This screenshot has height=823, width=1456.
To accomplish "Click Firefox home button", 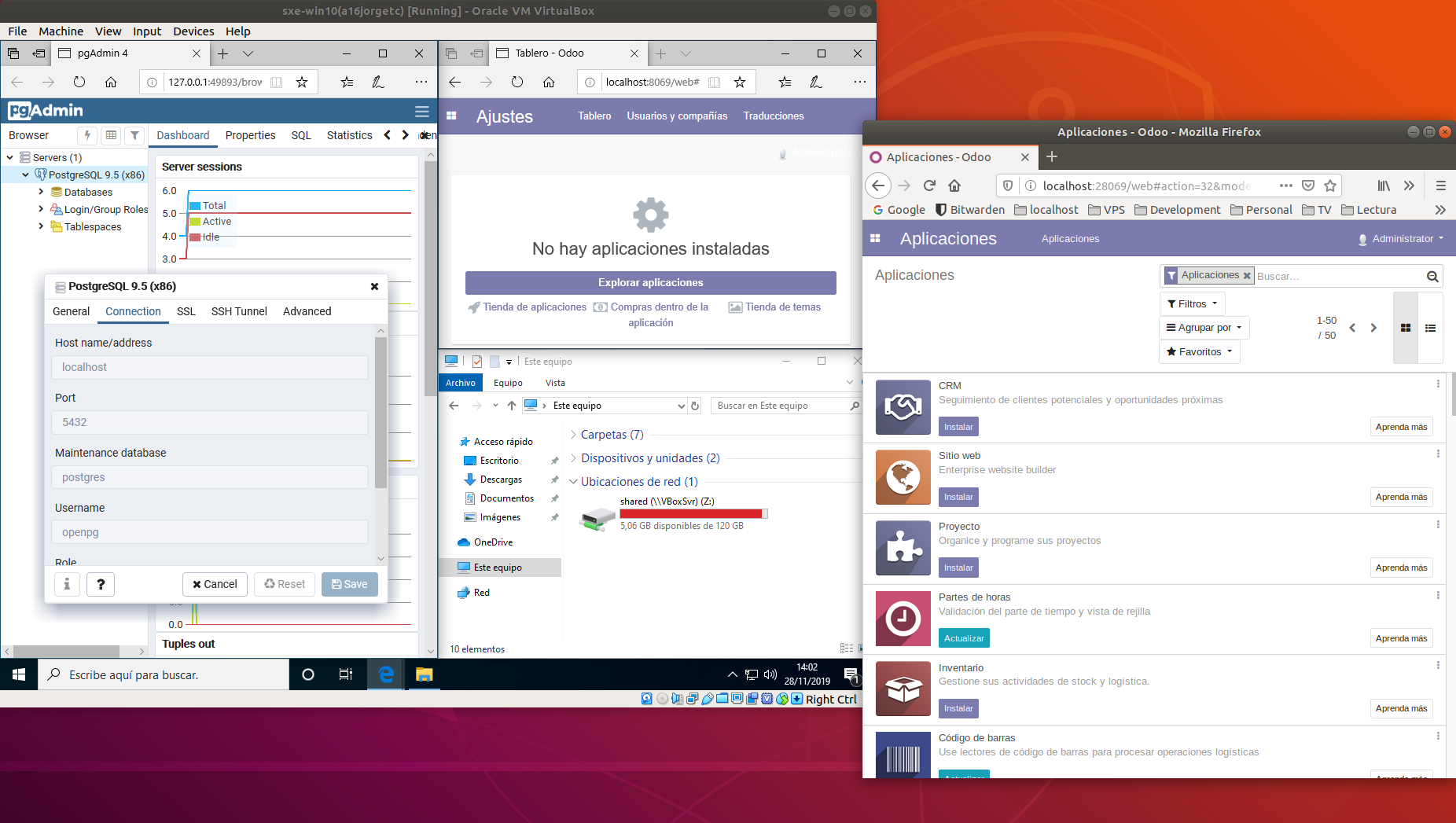I will click(954, 186).
